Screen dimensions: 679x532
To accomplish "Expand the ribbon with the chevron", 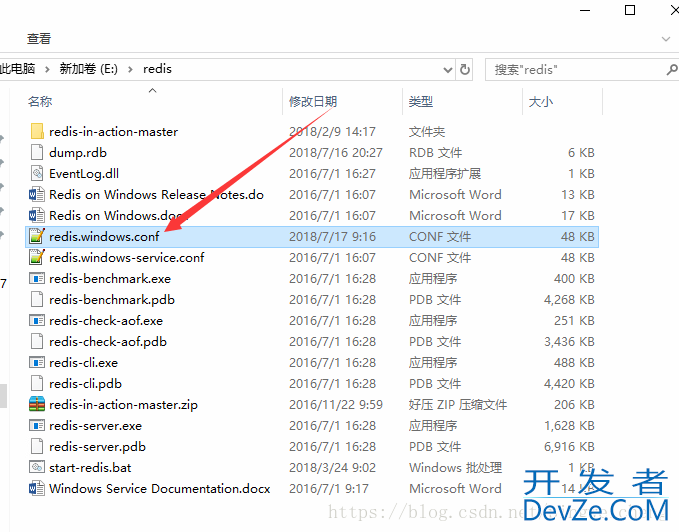I will point(666,39).
